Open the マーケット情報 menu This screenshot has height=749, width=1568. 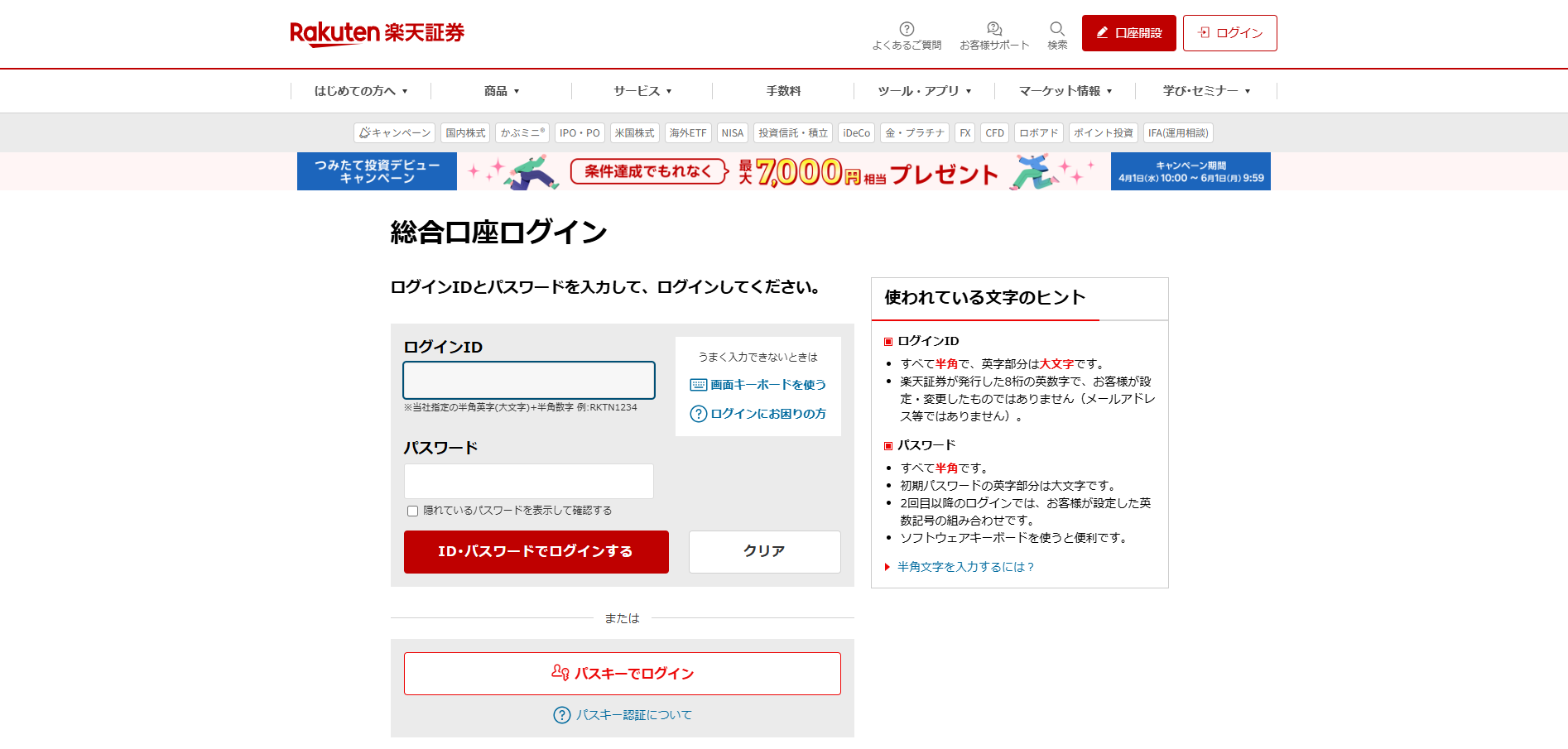(1065, 91)
